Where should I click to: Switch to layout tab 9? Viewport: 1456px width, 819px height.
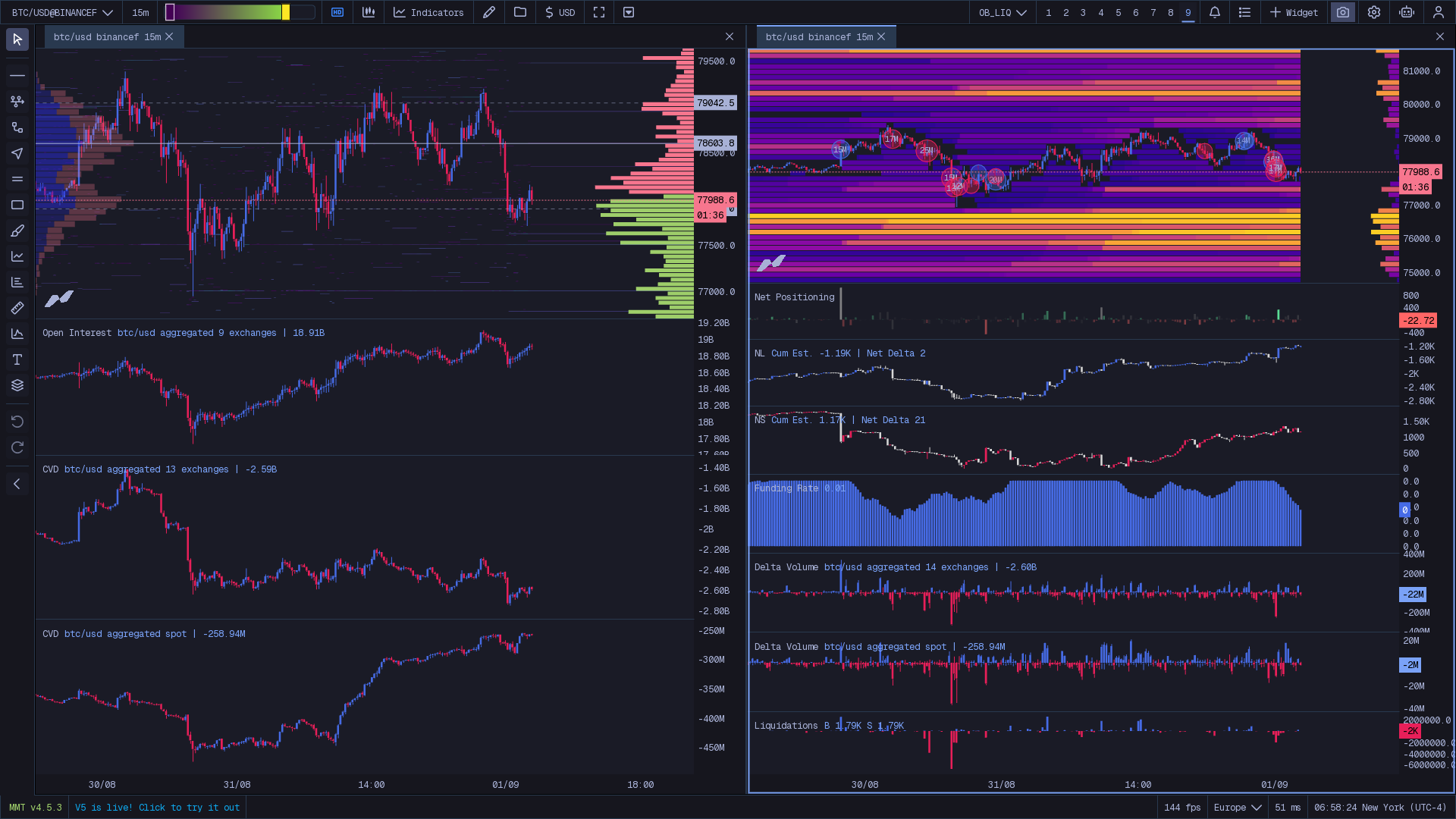coord(1188,12)
